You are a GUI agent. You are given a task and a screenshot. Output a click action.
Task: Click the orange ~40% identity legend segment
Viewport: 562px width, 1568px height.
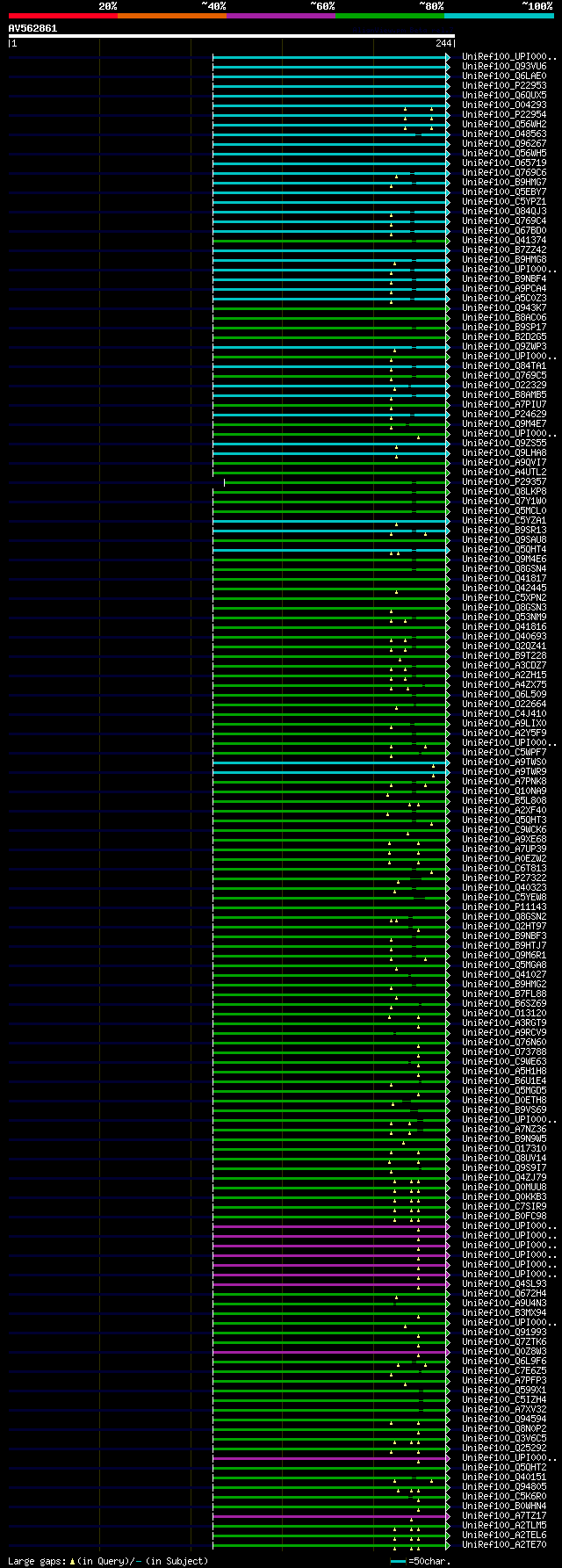(x=172, y=16)
